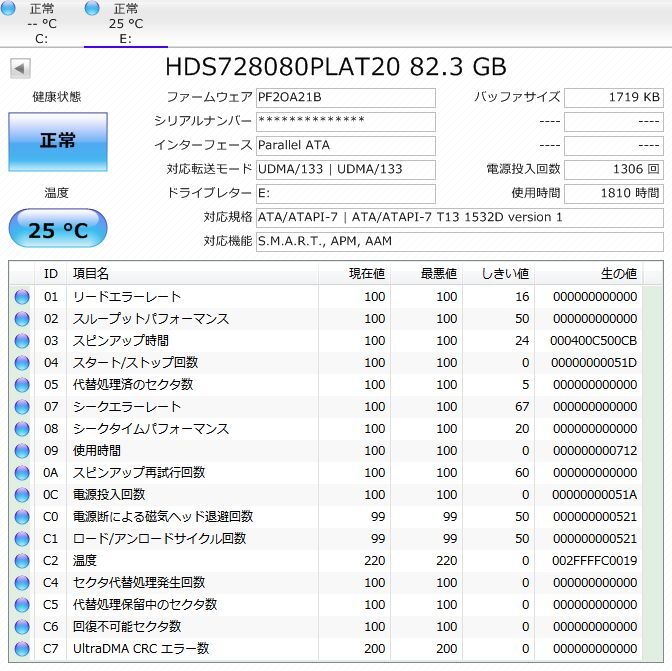Click status icon for 電源投入回数 row
The width and height of the screenshot is (672, 671).
pos(22,495)
